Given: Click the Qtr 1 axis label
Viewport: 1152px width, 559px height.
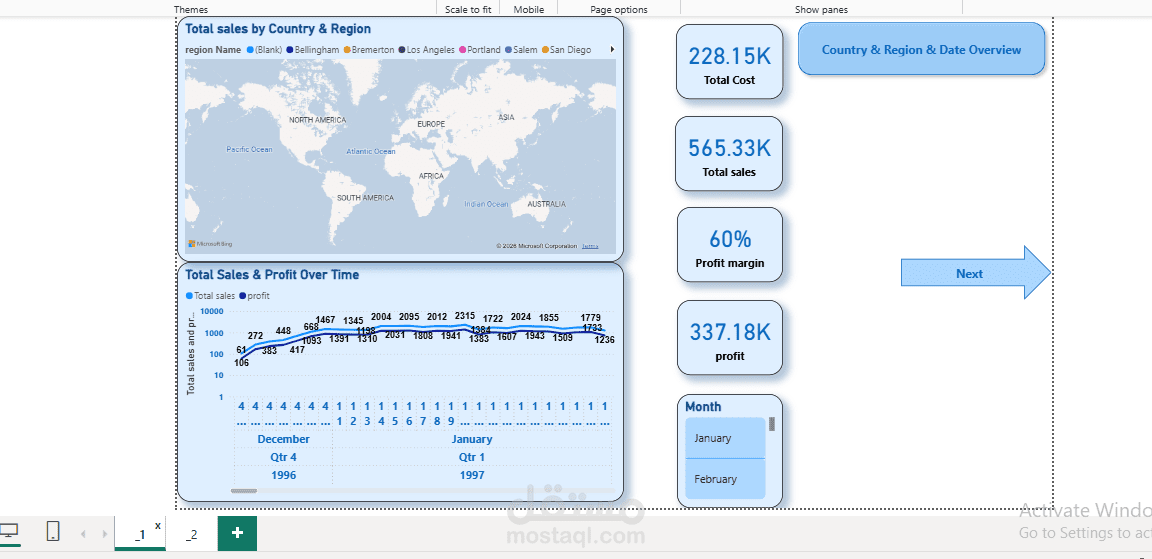Looking at the screenshot, I should click(x=472, y=457).
